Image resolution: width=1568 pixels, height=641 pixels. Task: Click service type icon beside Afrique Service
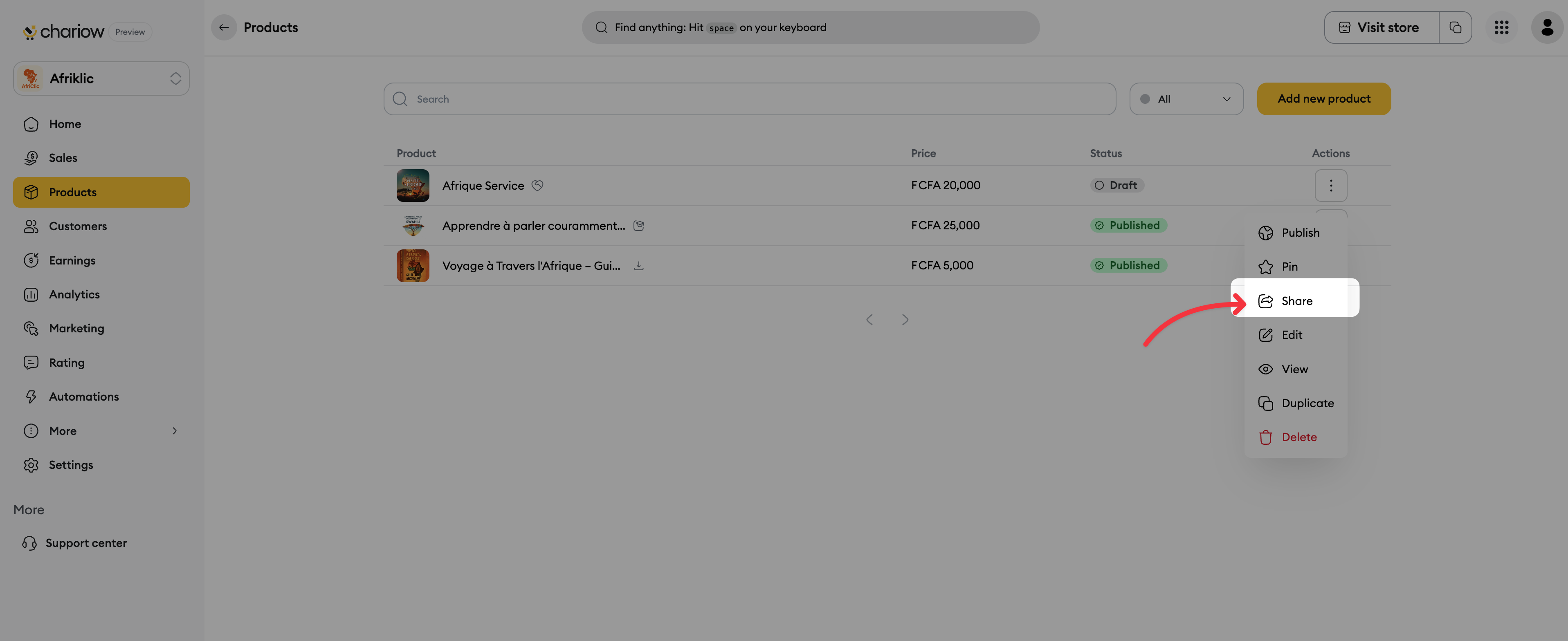[537, 186]
